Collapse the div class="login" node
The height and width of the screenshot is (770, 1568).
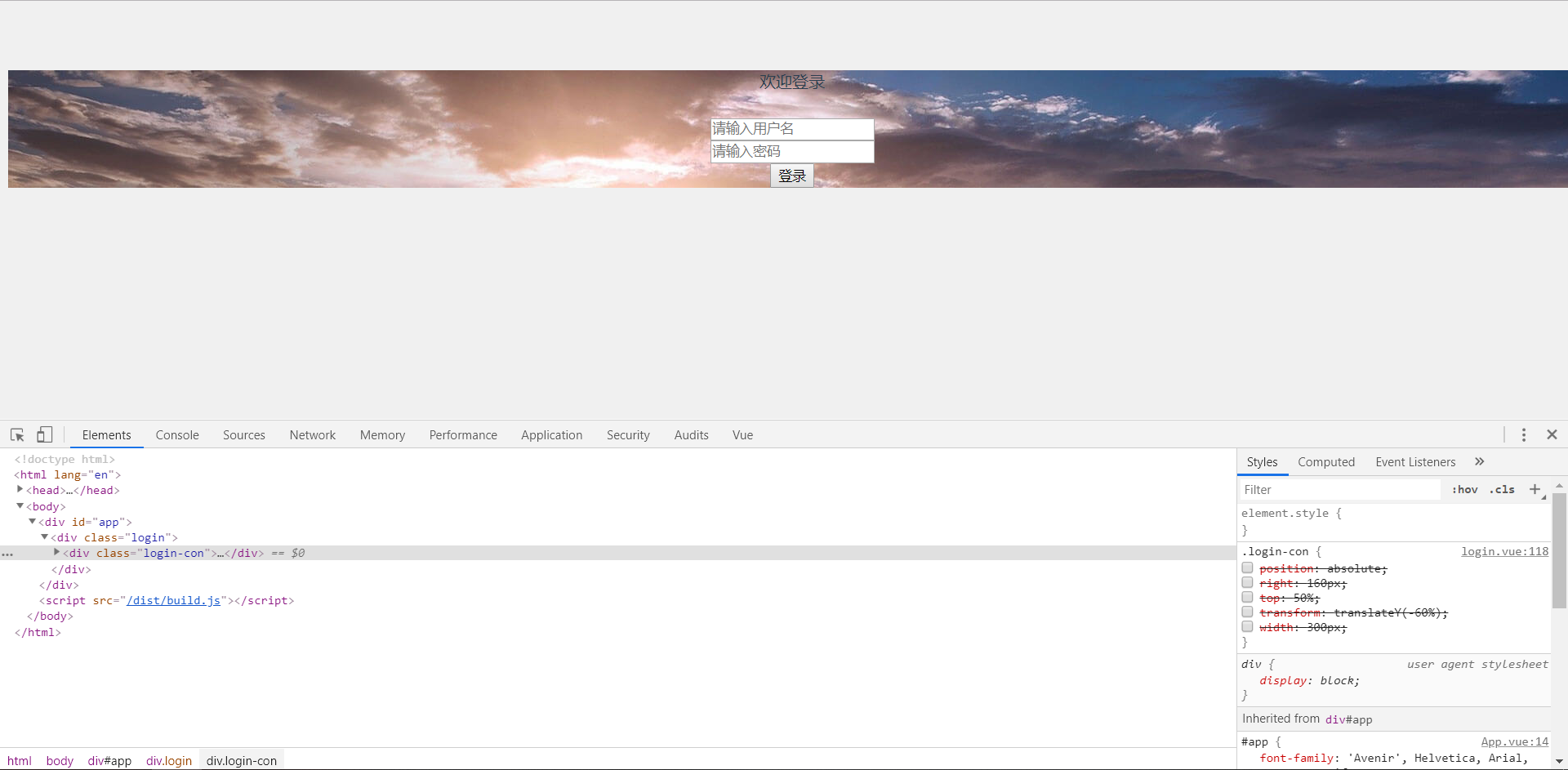pos(45,537)
